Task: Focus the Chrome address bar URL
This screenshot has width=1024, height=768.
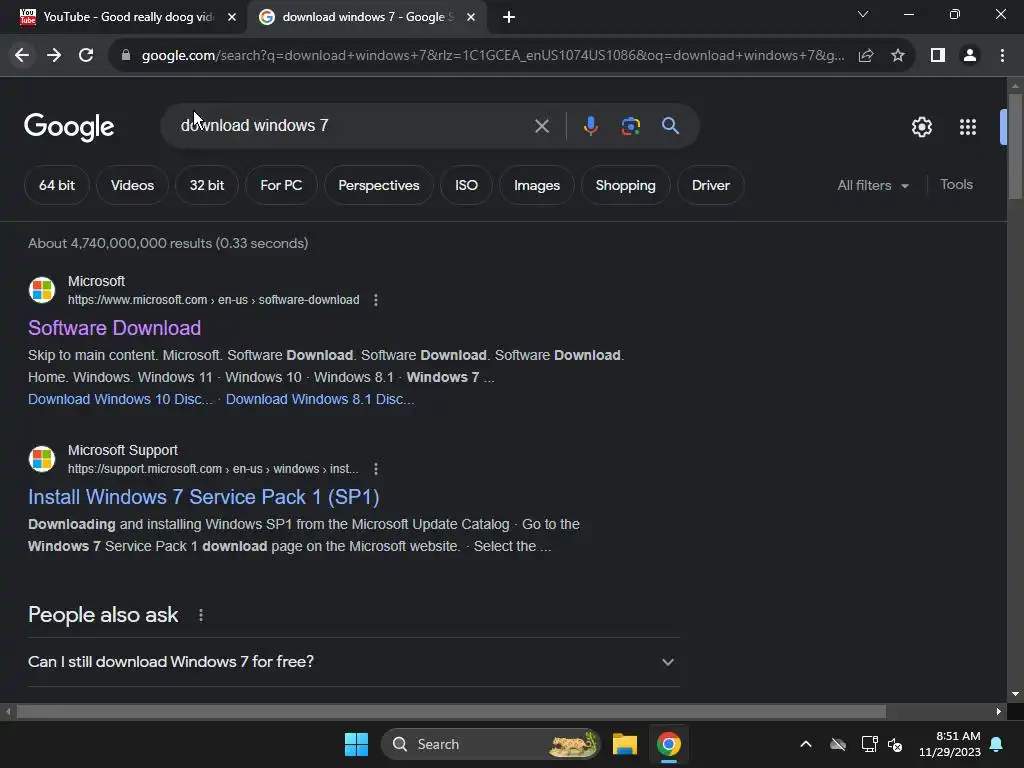Action: point(493,56)
